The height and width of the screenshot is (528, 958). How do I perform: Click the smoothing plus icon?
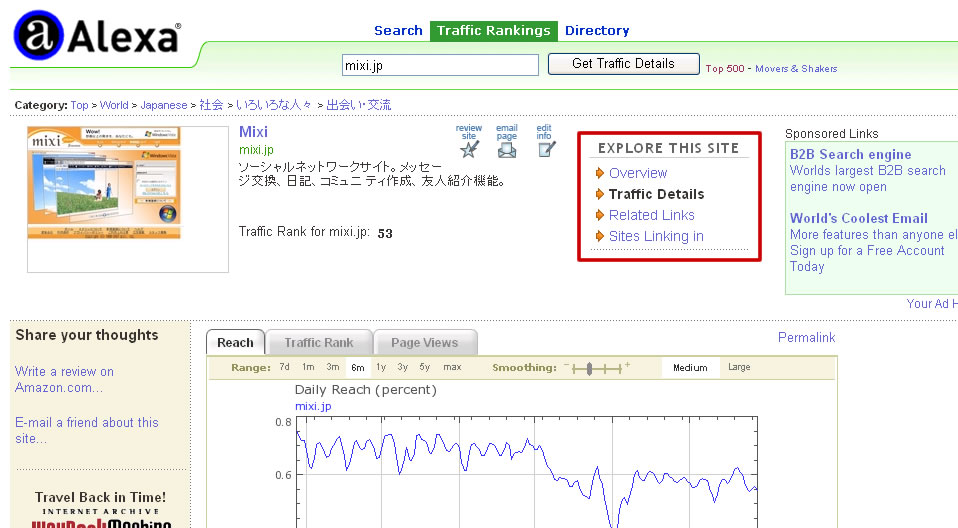click(x=628, y=367)
